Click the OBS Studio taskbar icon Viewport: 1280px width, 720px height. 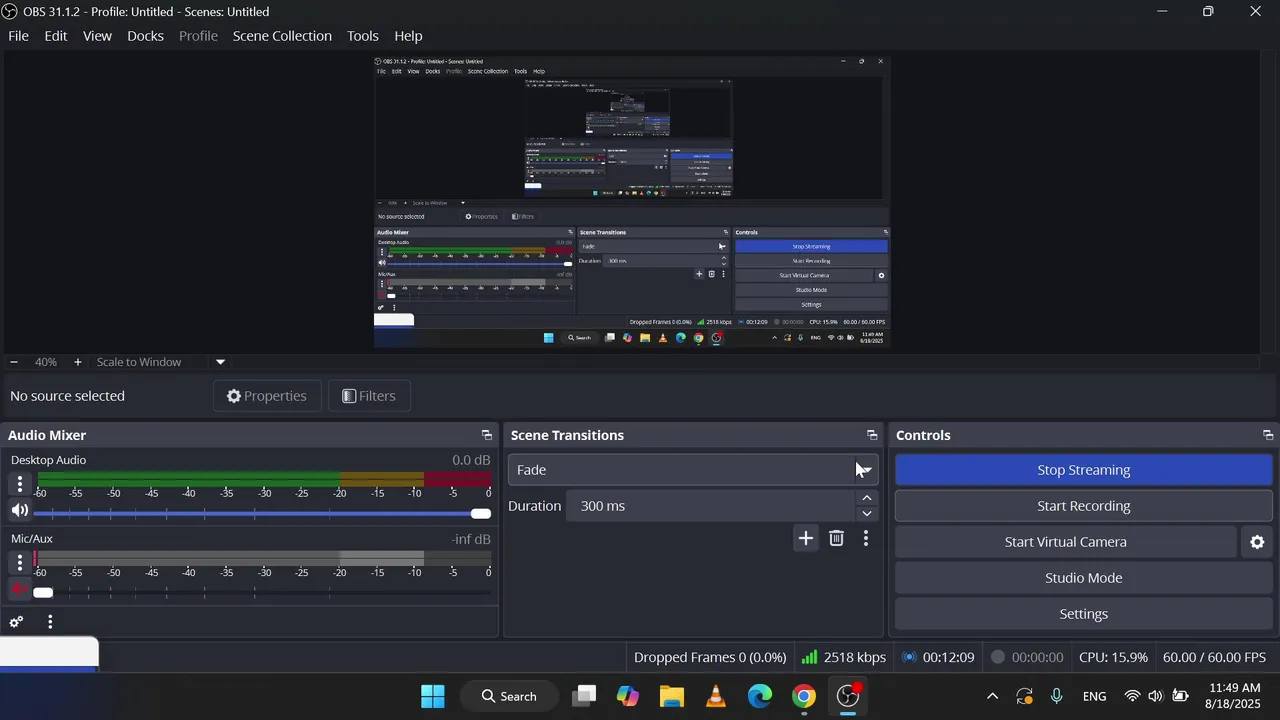[848, 696]
